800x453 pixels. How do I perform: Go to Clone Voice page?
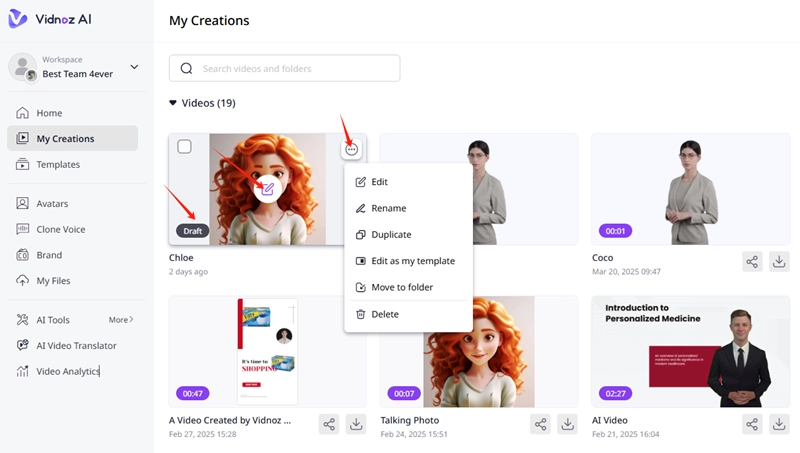(x=60, y=229)
